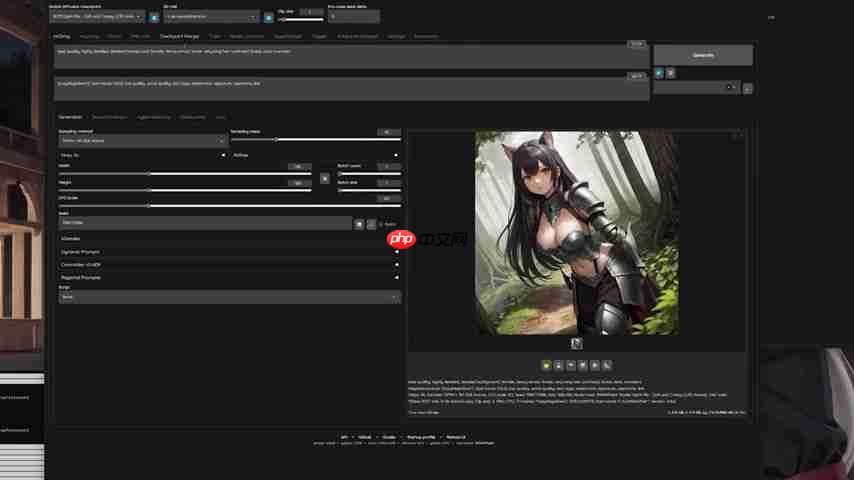Adjust the Height slider
Image resolution: width=854 pixels, height=480 pixels.
(185, 190)
